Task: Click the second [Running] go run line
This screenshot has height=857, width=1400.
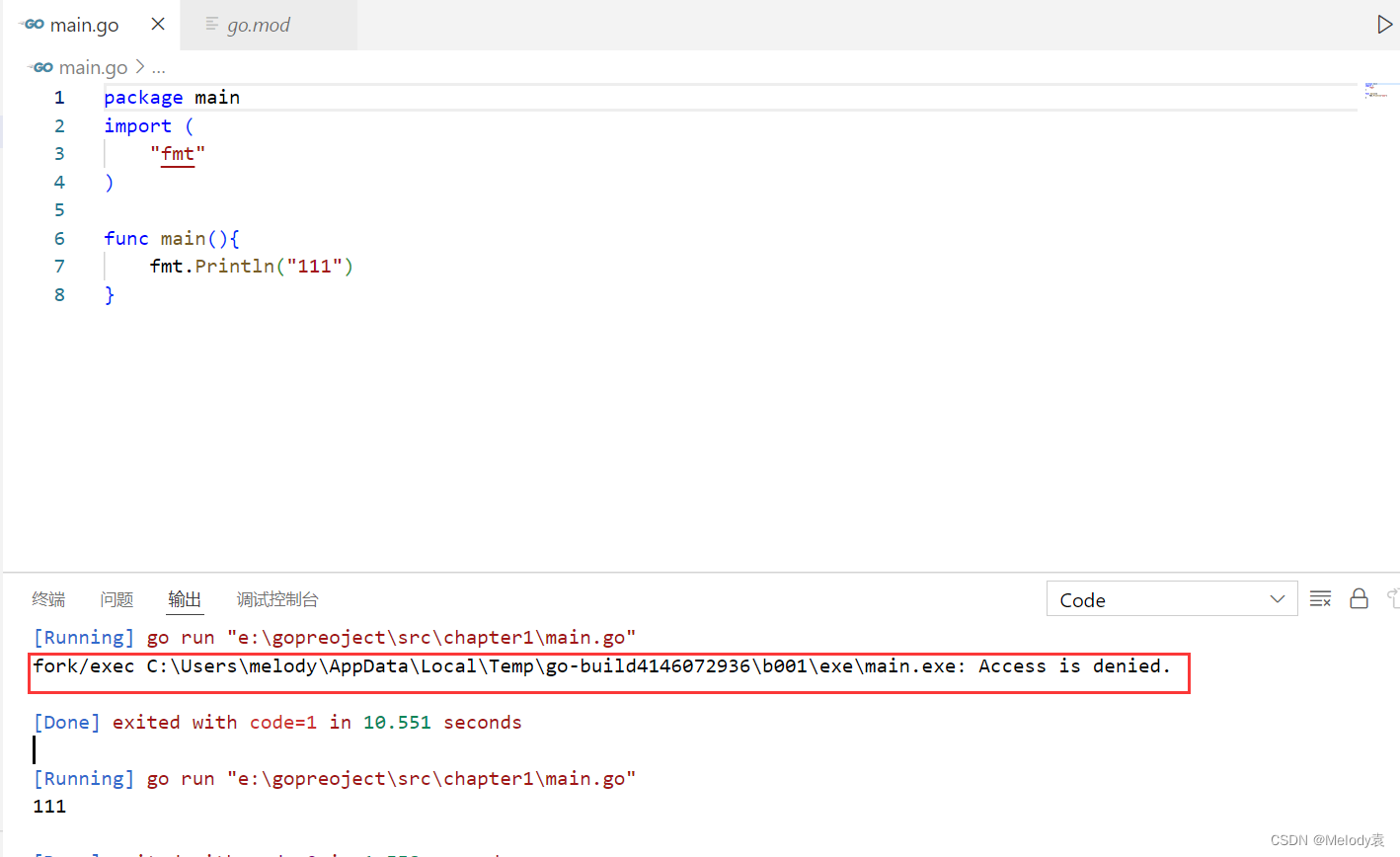Action: point(335,779)
